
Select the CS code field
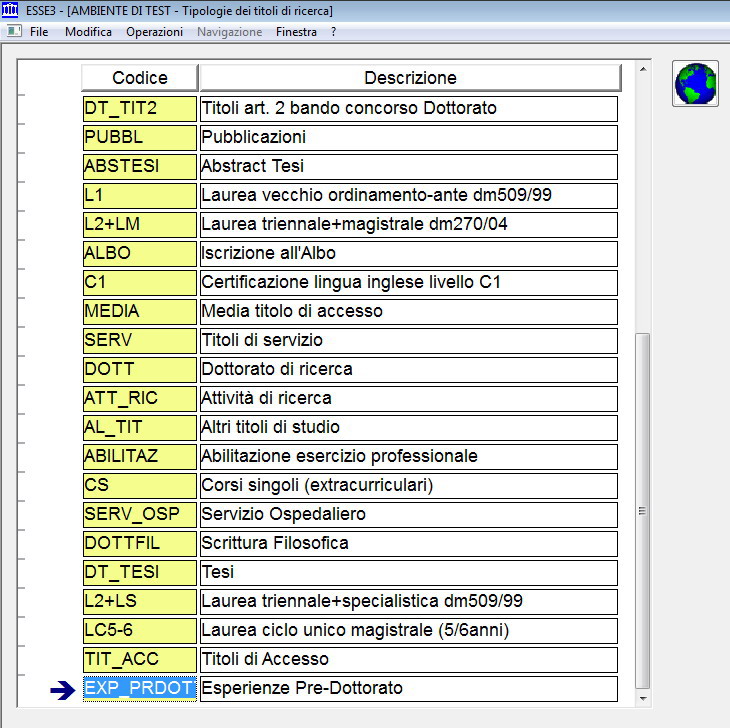[x=140, y=485]
